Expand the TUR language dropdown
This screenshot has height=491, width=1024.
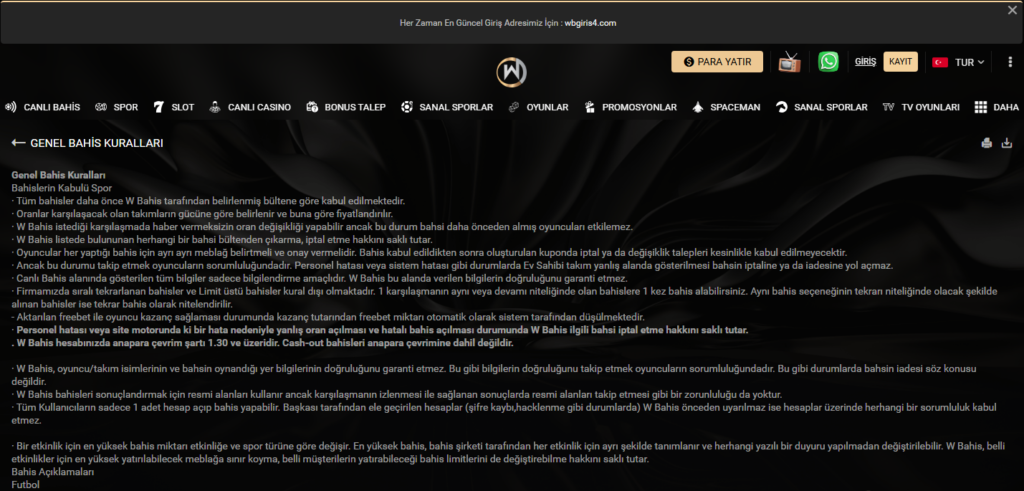(970, 63)
